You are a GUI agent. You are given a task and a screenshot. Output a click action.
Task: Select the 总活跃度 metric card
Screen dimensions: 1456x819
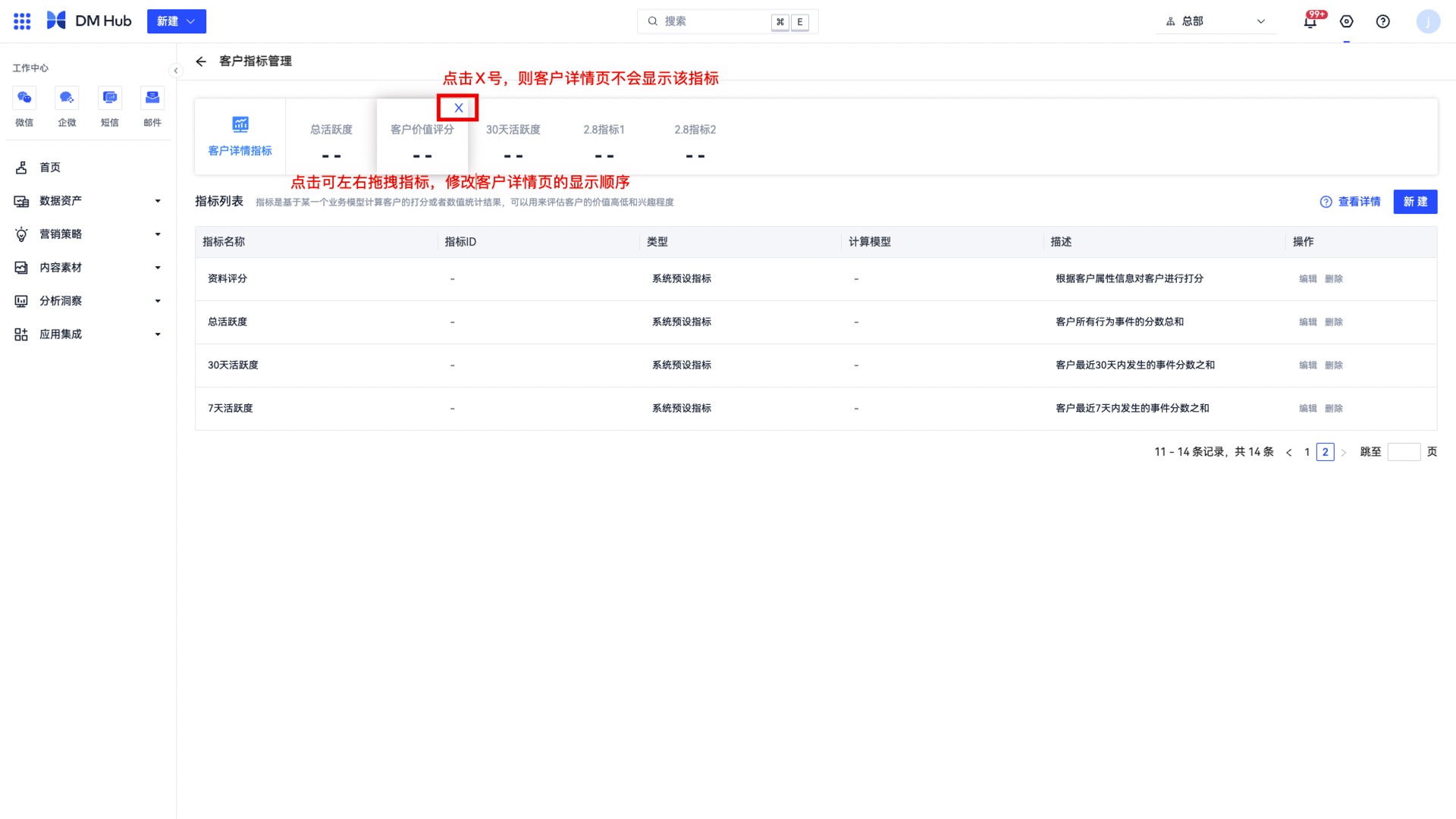pos(331,137)
